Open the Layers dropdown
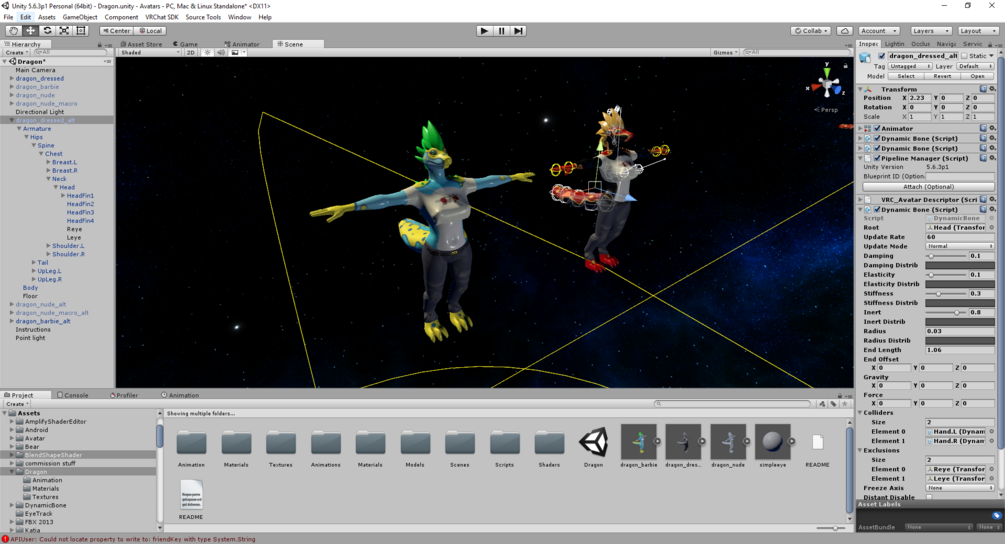 (x=931, y=31)
